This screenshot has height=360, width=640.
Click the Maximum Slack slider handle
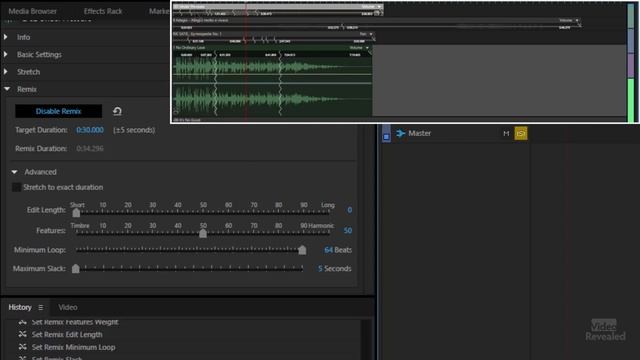(76, 269)
